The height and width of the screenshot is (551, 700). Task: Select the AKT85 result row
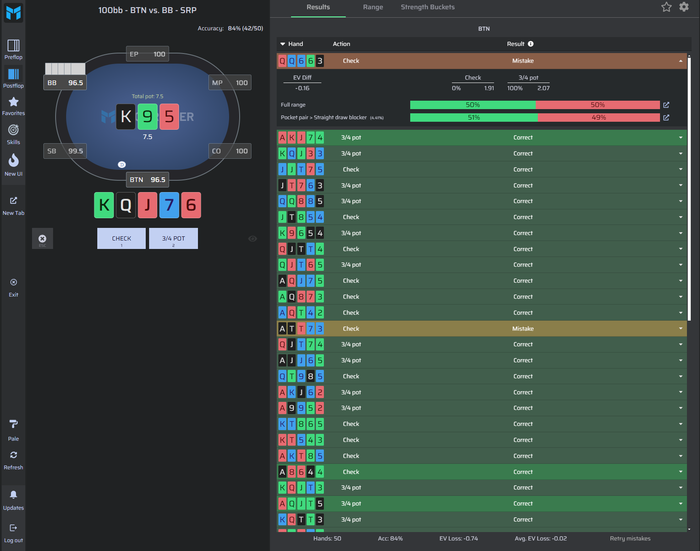[x=481, y=456]
